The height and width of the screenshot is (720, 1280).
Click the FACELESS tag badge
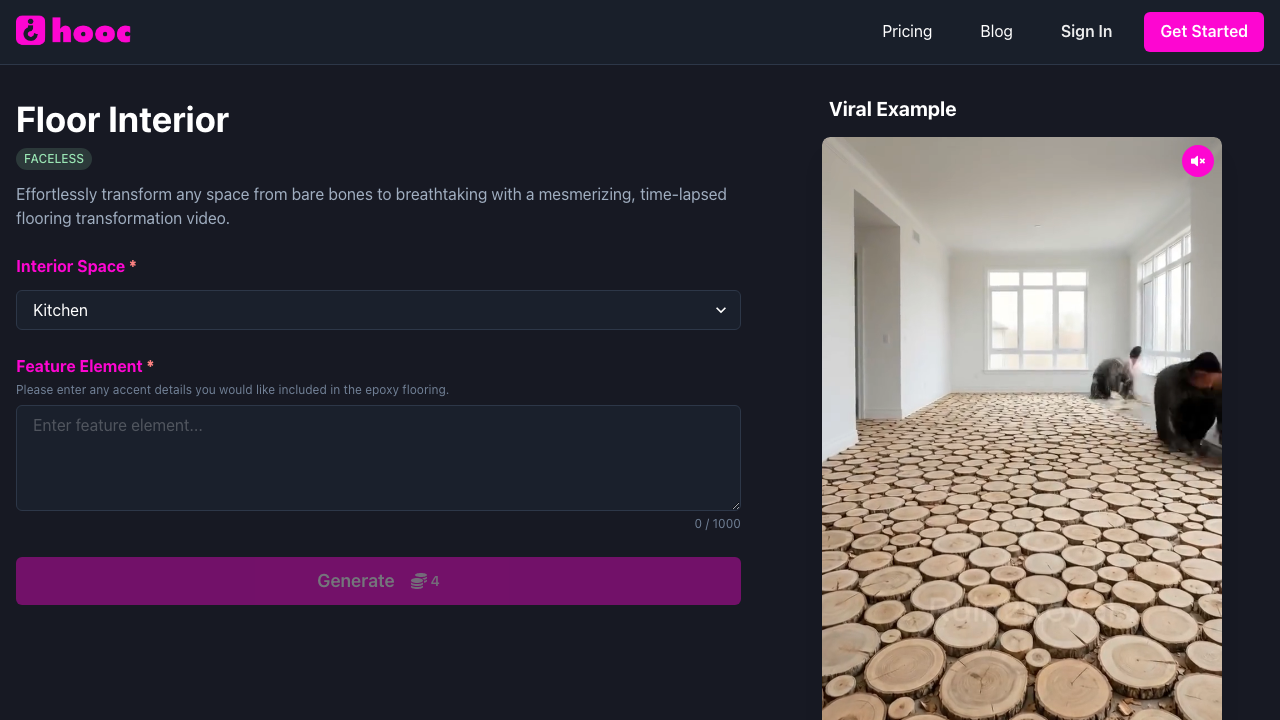(54, 159)
